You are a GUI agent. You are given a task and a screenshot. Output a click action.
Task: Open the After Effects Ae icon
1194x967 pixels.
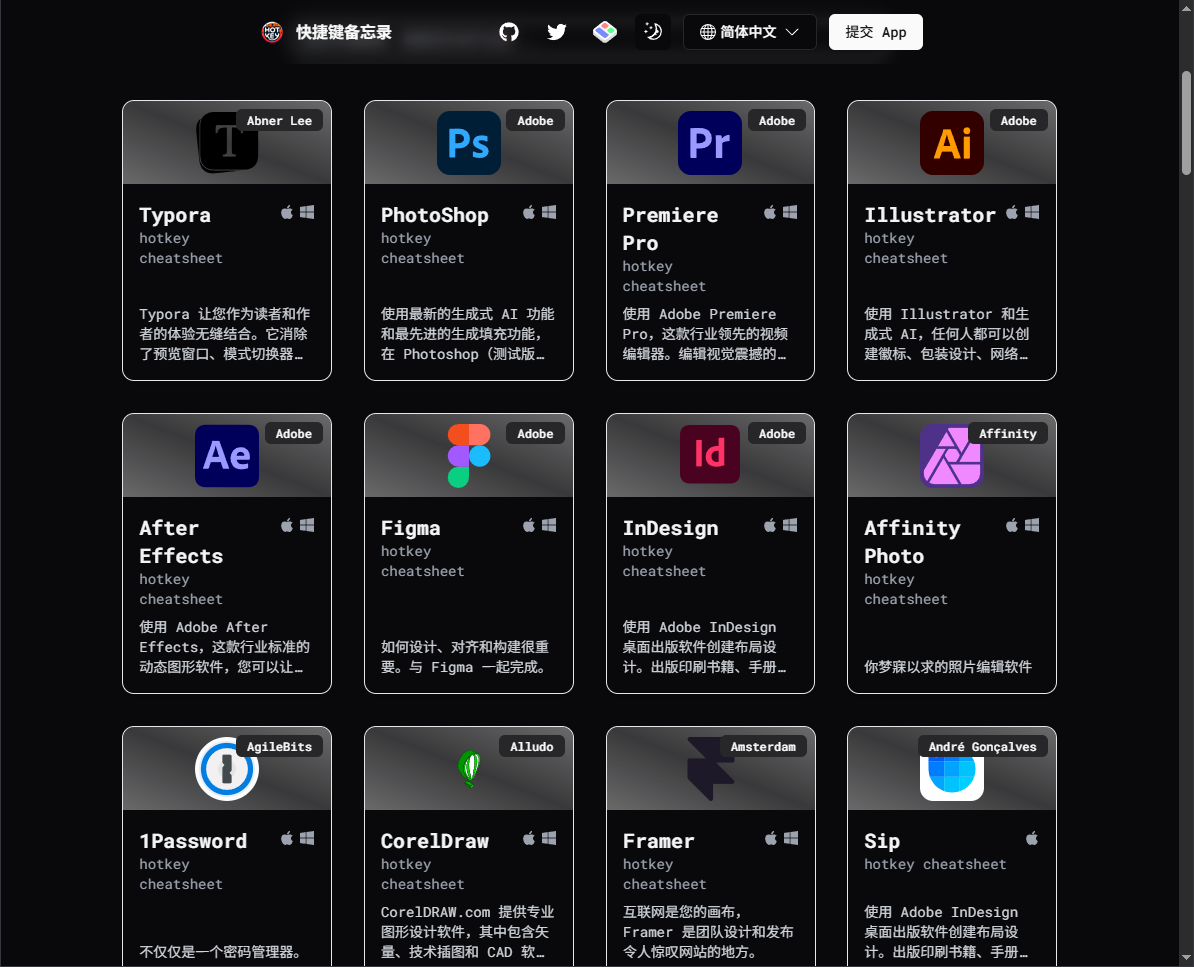pyautogui.click(x=227, y=455)
